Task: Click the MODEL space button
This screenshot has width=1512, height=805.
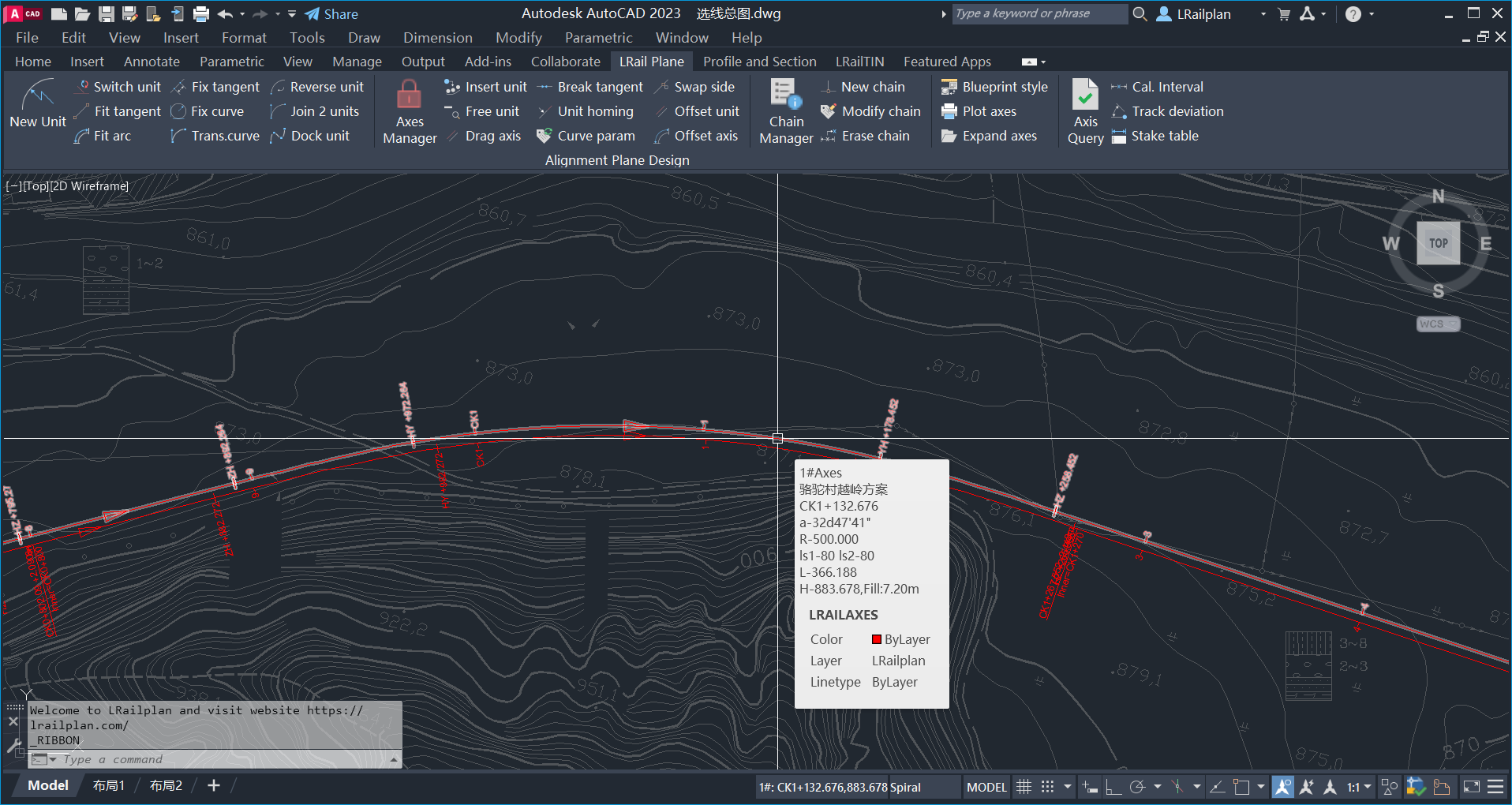Action: click(x=986, y=787)
